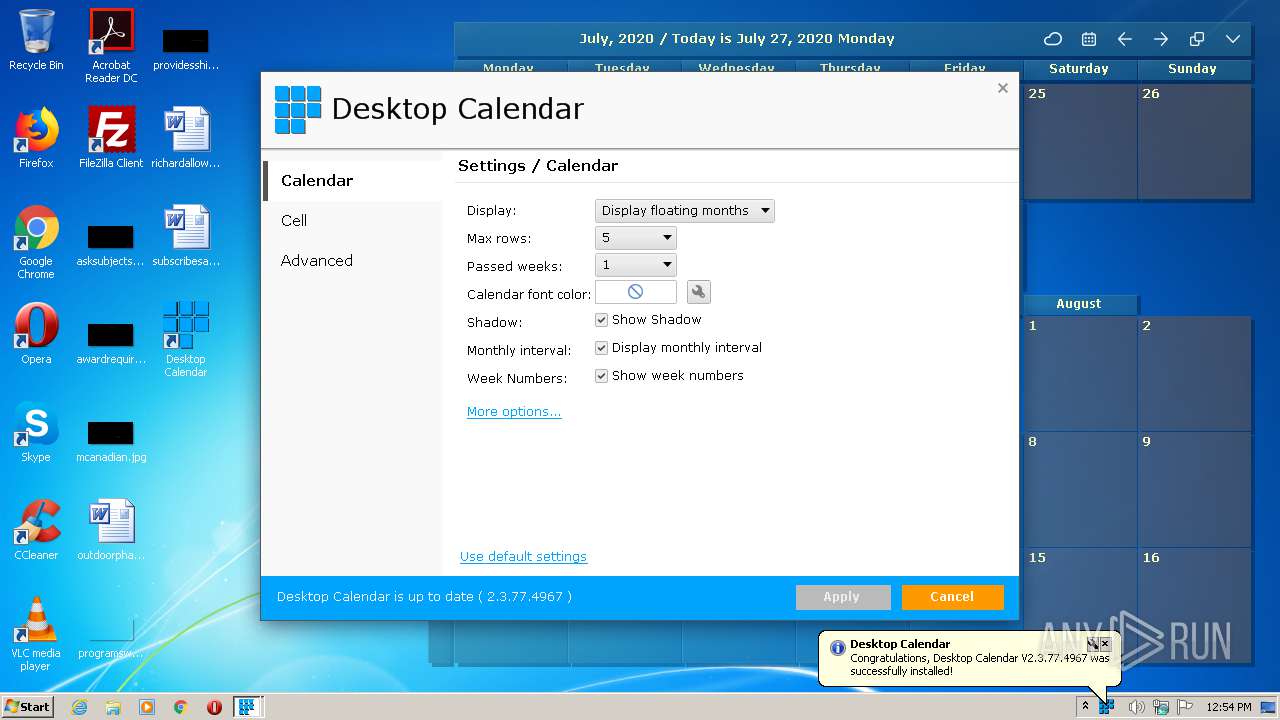Close the installation notification balloon
This screenshot has width=1280, height=720.
coord(1105,644)
